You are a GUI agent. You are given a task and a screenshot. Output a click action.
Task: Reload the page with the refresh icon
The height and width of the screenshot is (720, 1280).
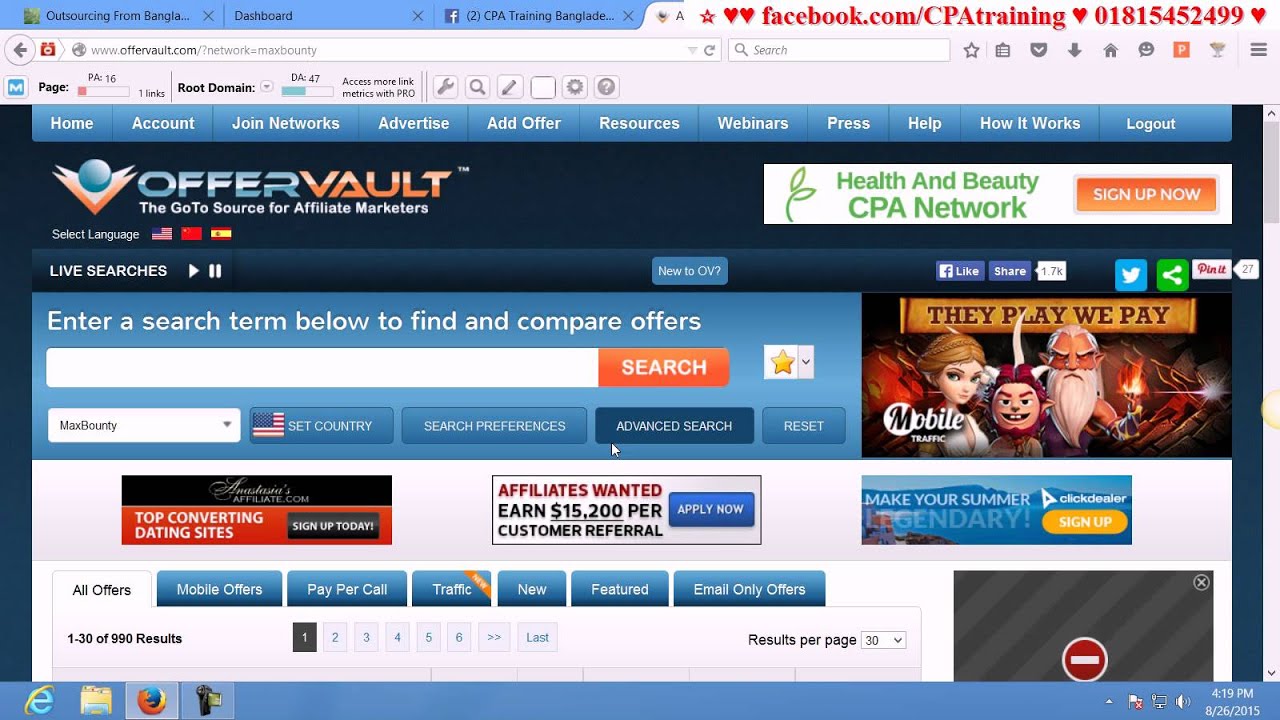pyautogui.click(x=710, y=50)
